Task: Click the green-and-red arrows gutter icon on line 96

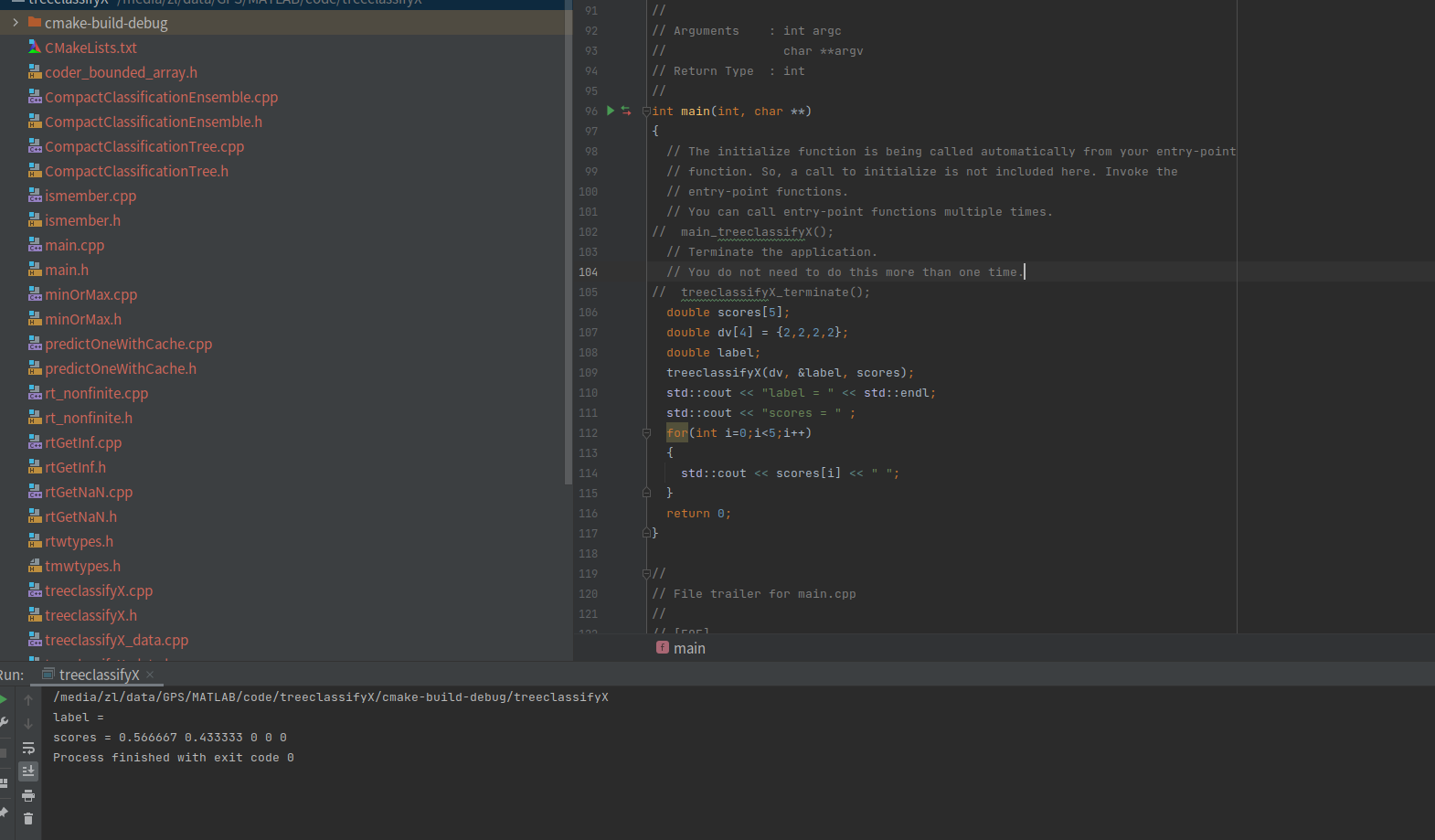Action: [626, 111]
